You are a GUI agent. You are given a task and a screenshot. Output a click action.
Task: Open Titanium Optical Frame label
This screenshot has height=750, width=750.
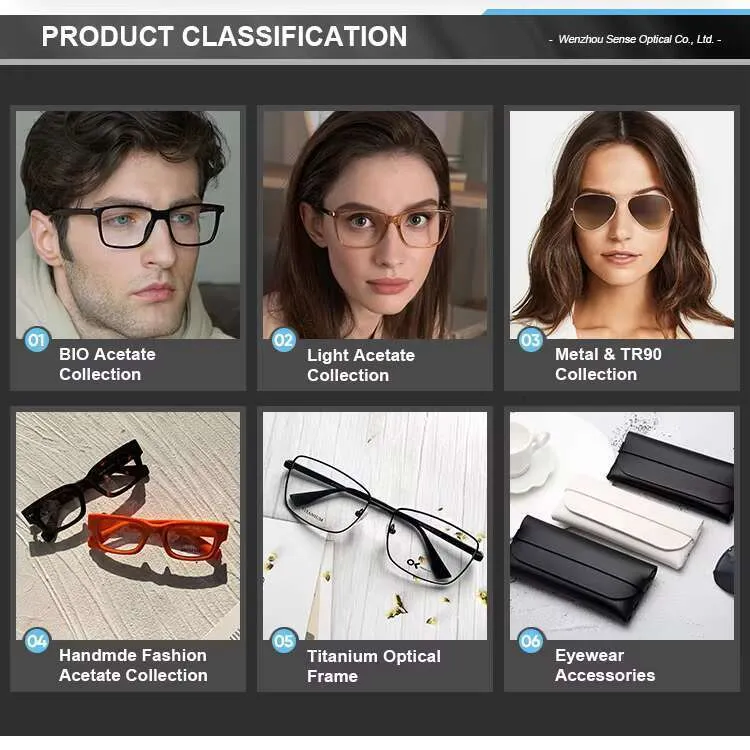374,666
